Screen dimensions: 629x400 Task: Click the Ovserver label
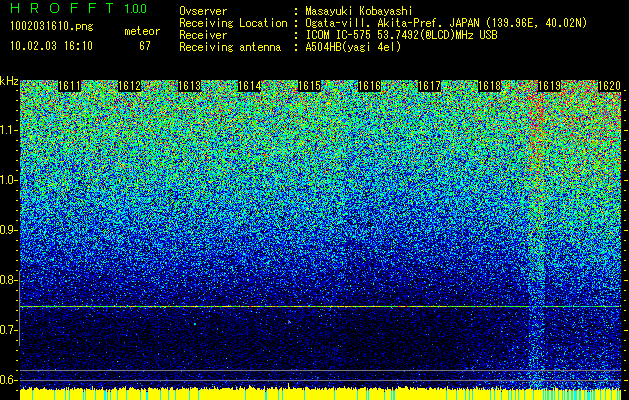click(203, 11)
